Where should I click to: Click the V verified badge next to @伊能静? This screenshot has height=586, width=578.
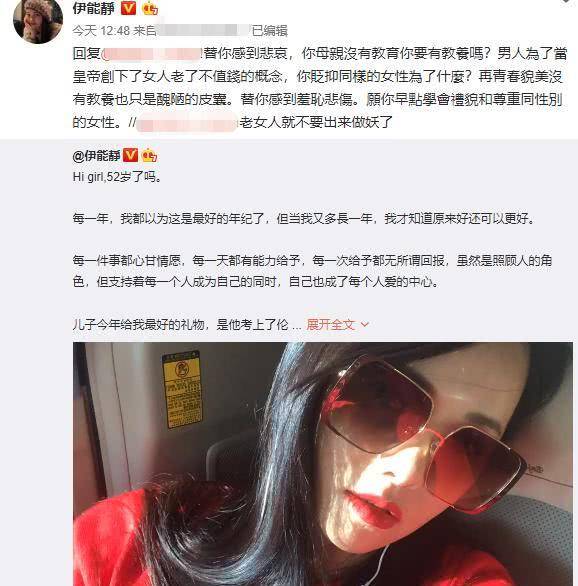[130, 155]
